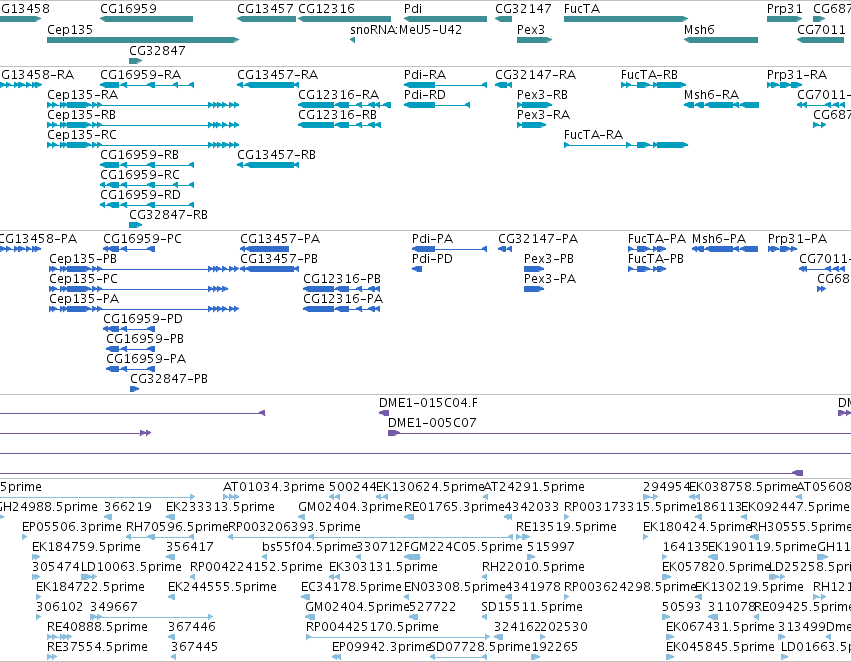This screenshot has width=851, height=662.
Task: Select protein Prp31-PA label
Action: point(798,239)
